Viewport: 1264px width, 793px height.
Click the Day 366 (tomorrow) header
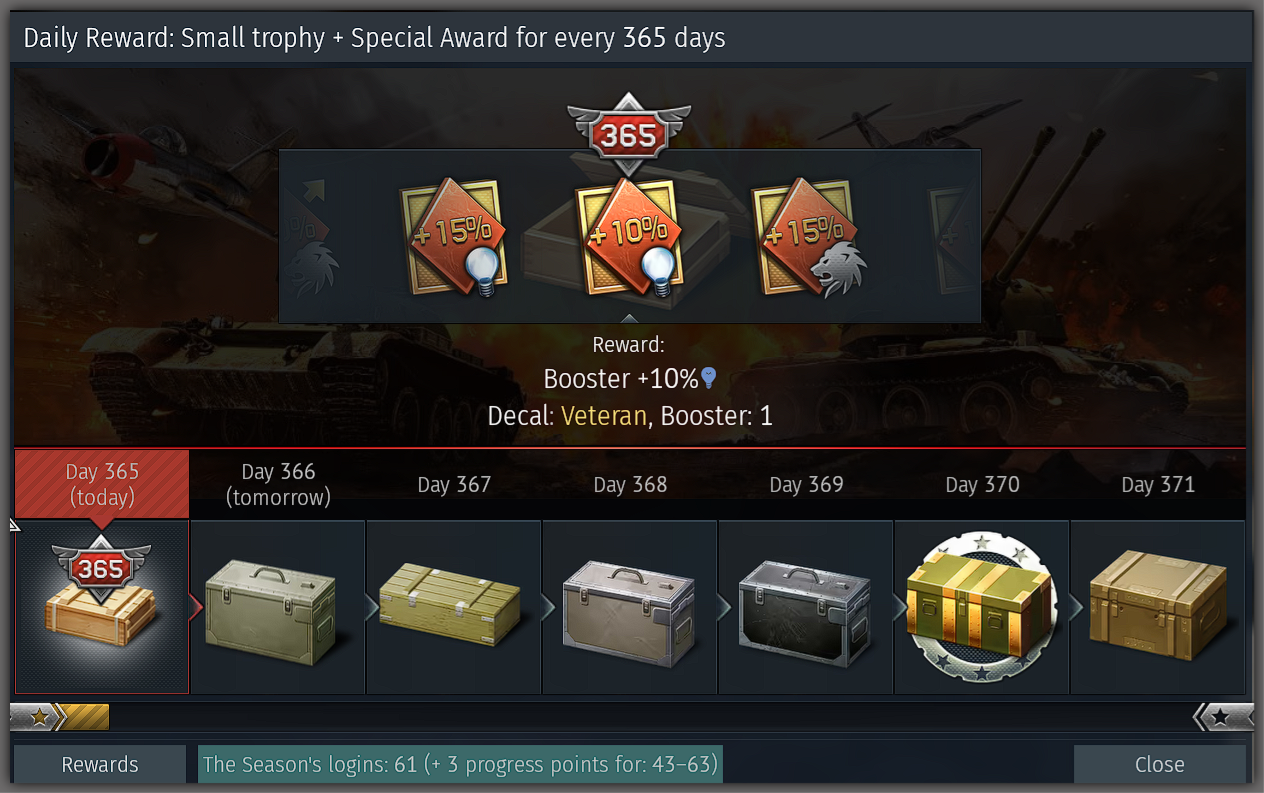(278, 484)
